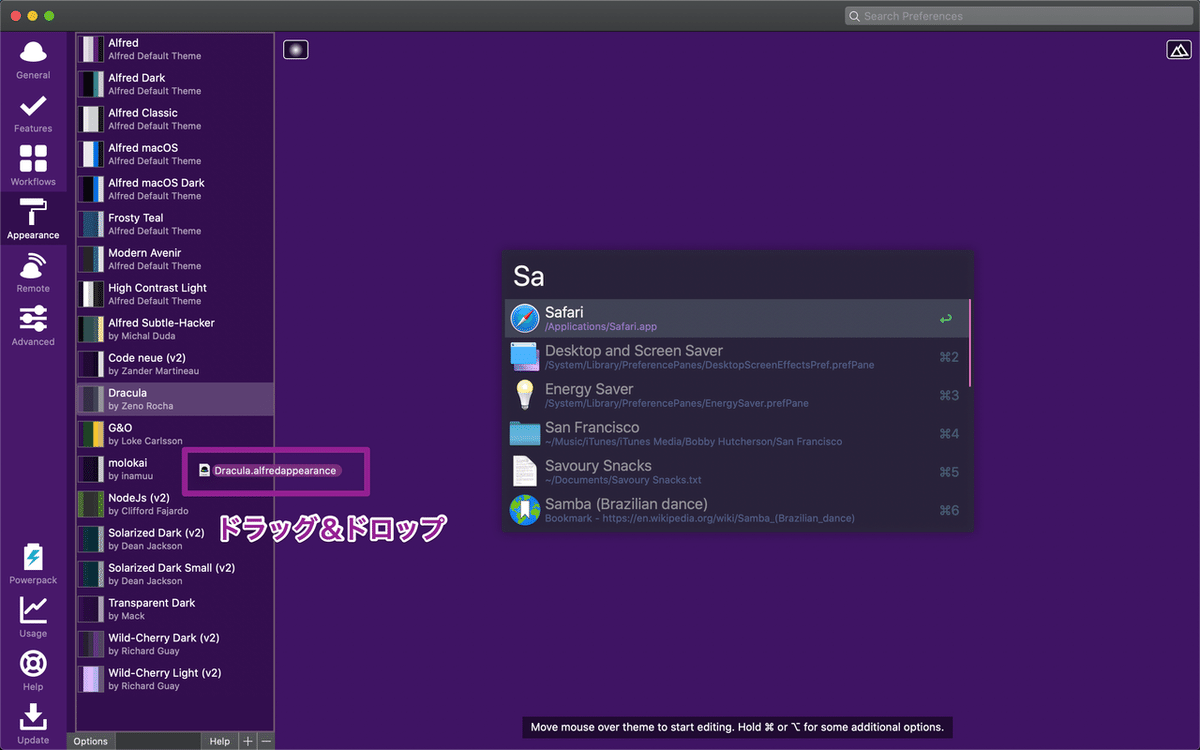Select the Solarized Dark Small (v2) theme
Screen dimensions: 1200x750
click(x=175, y=574)
